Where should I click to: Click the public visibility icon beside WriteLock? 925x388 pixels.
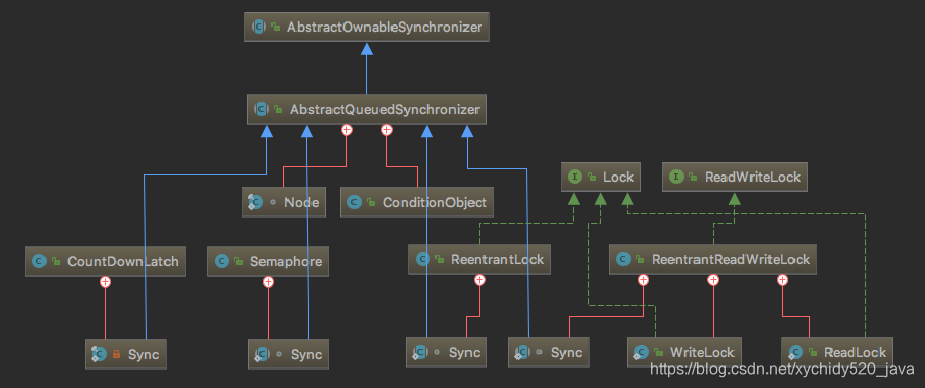[x=658, y=353]
